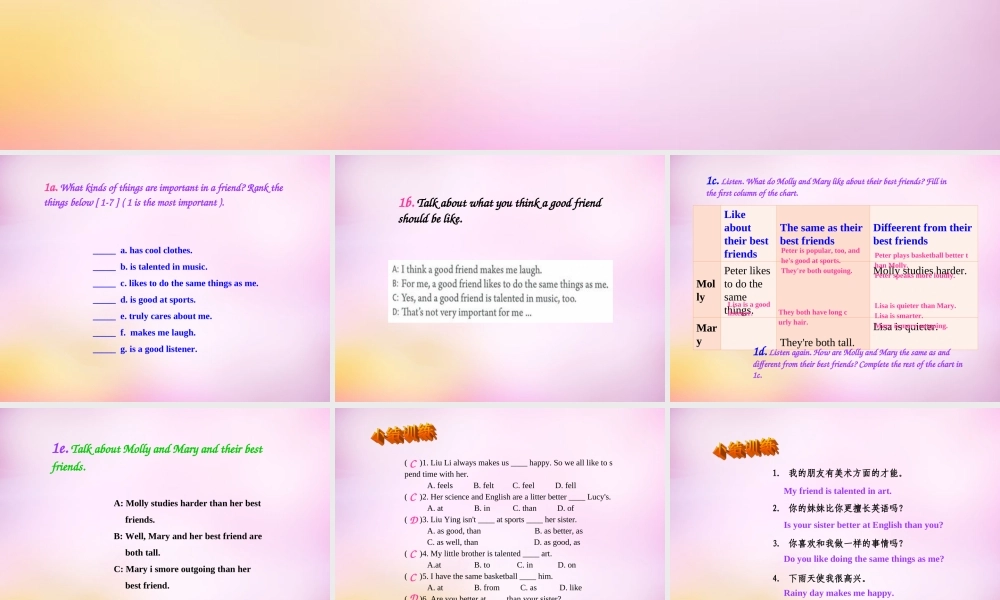Choose option 'A. as good, than' in question 3

click(454, 531)
